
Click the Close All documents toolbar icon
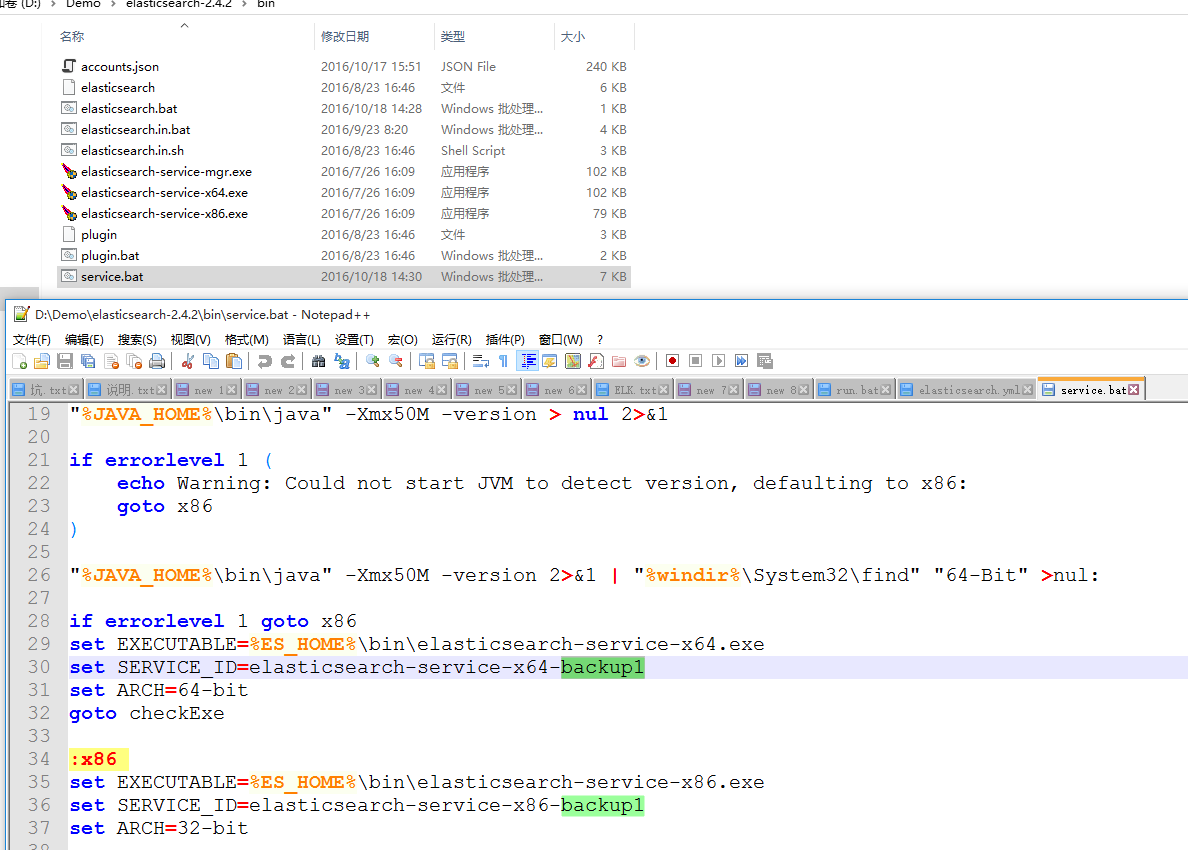pos(134,361)
